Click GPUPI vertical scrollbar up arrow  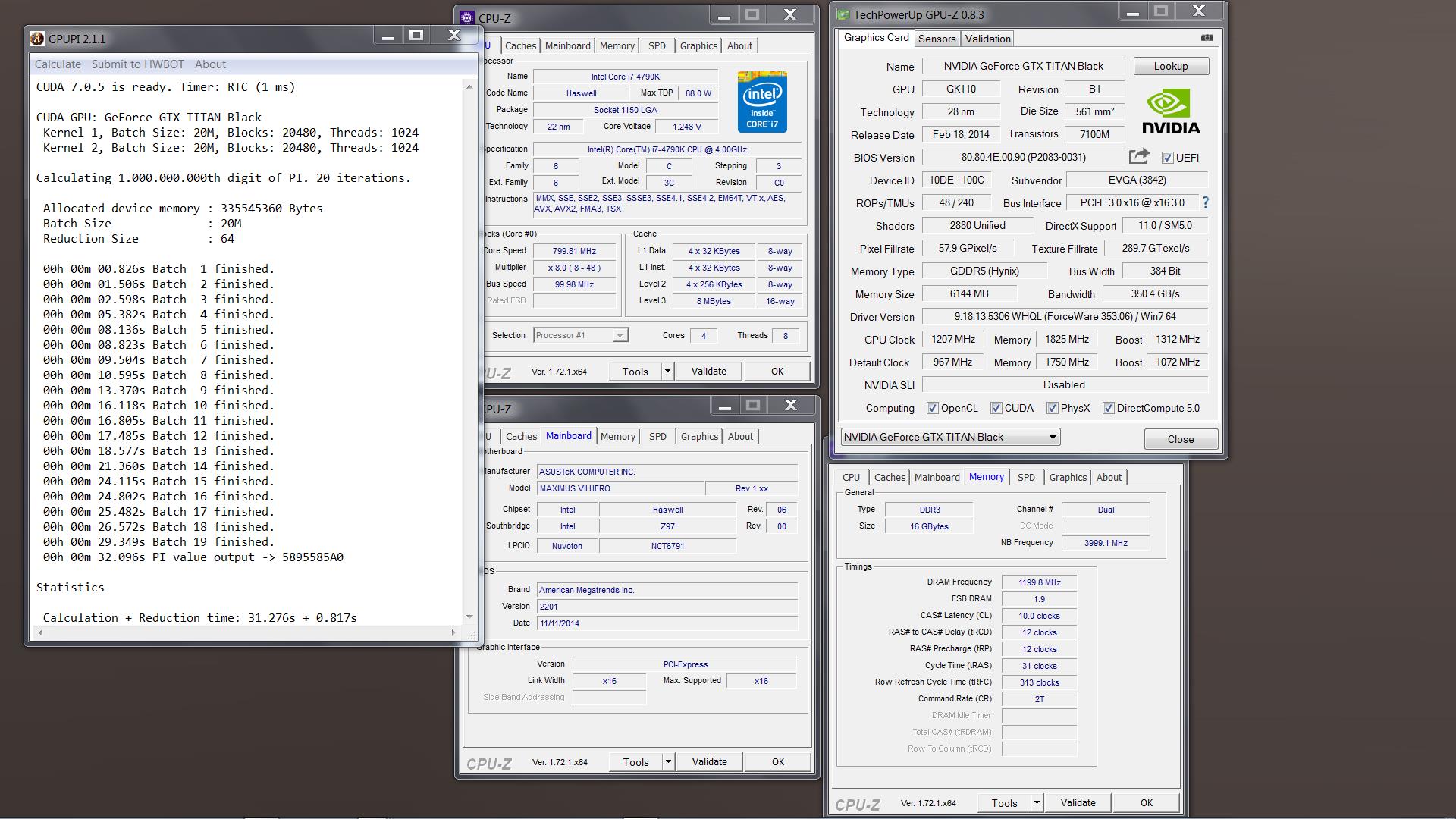469,88
